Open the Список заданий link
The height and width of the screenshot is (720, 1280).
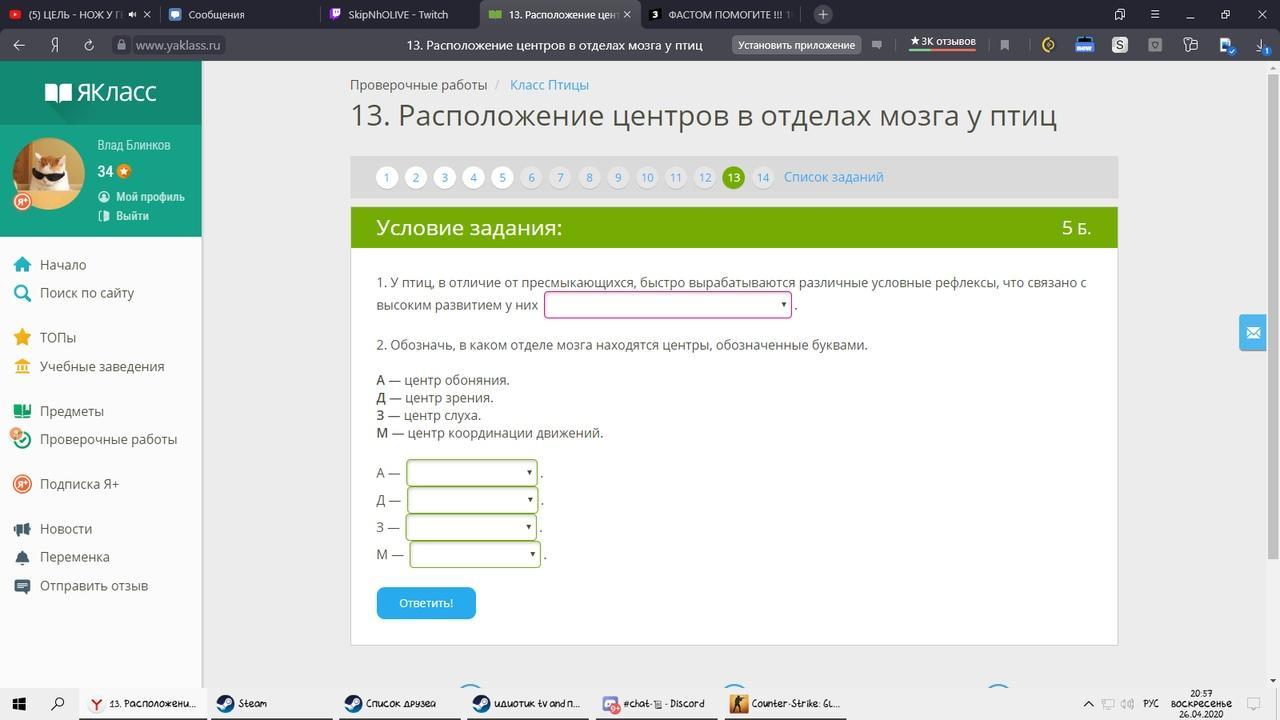click(x=833, y=177)
